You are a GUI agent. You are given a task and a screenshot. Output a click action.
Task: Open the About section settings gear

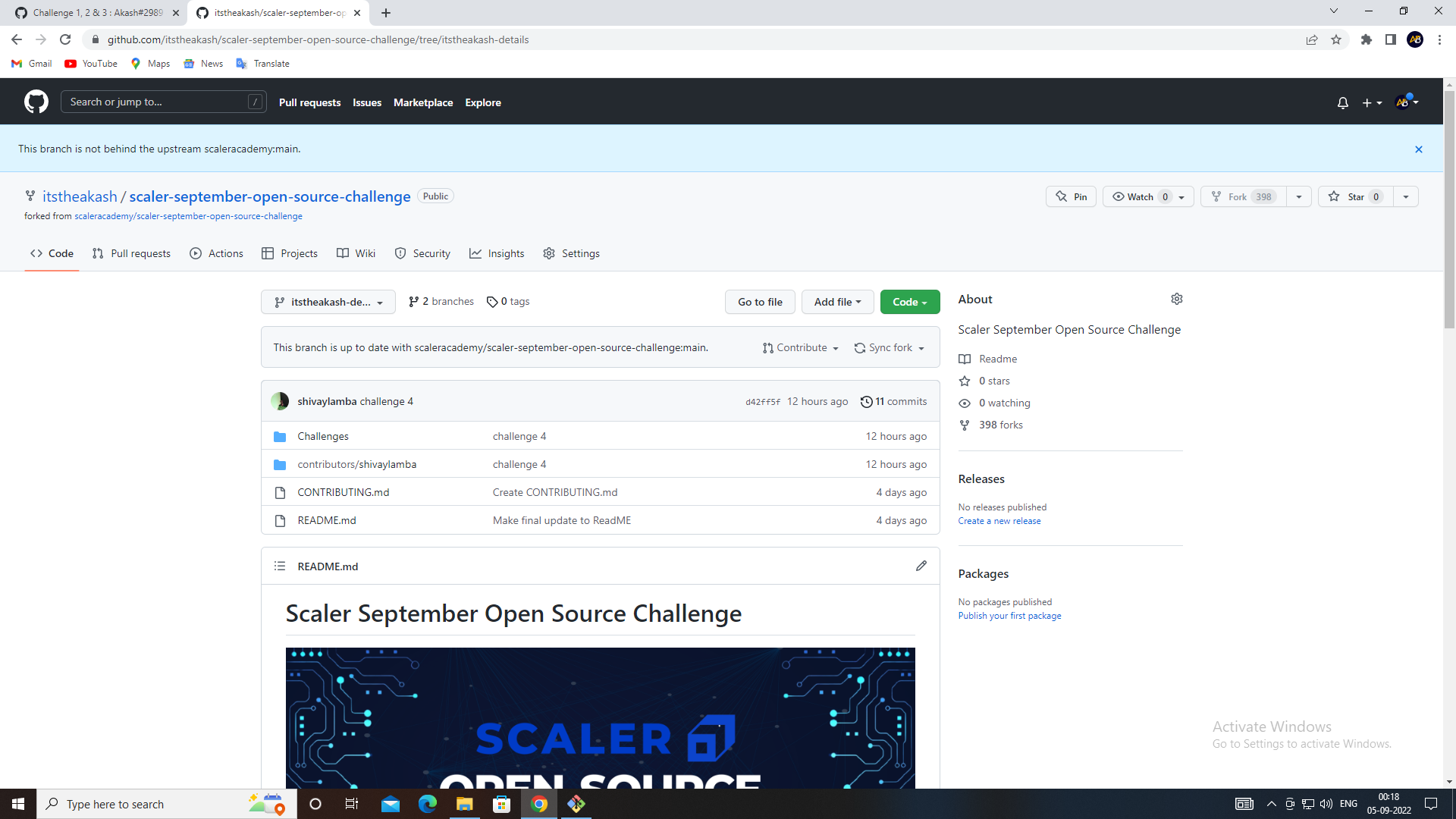1176,299
